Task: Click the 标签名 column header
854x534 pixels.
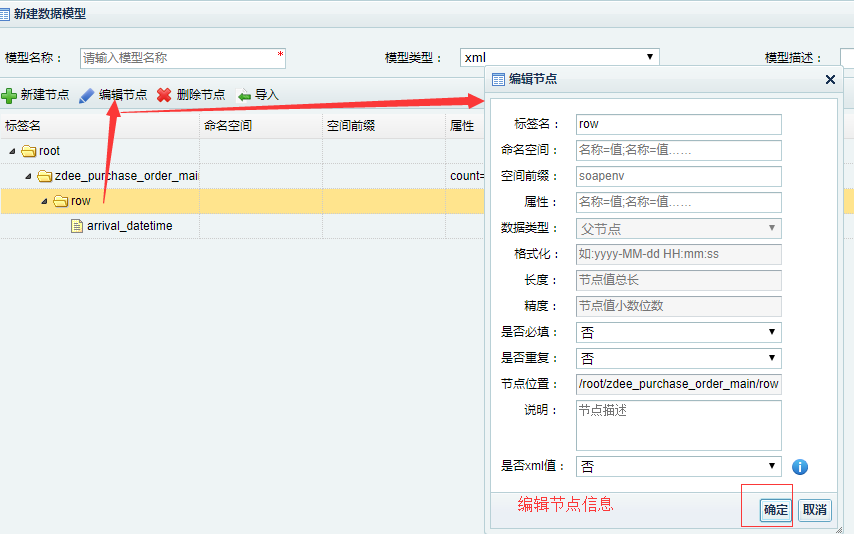Action: (24, 126)
